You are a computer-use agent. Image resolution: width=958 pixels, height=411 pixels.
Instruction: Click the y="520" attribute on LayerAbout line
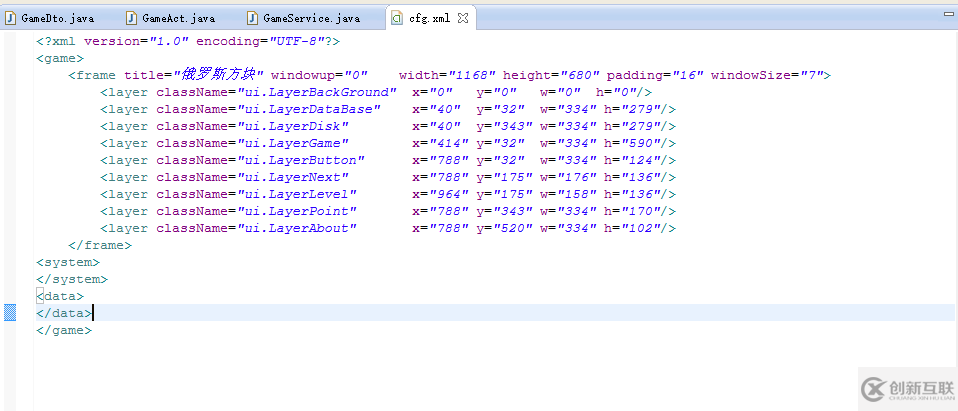[505, 230]
